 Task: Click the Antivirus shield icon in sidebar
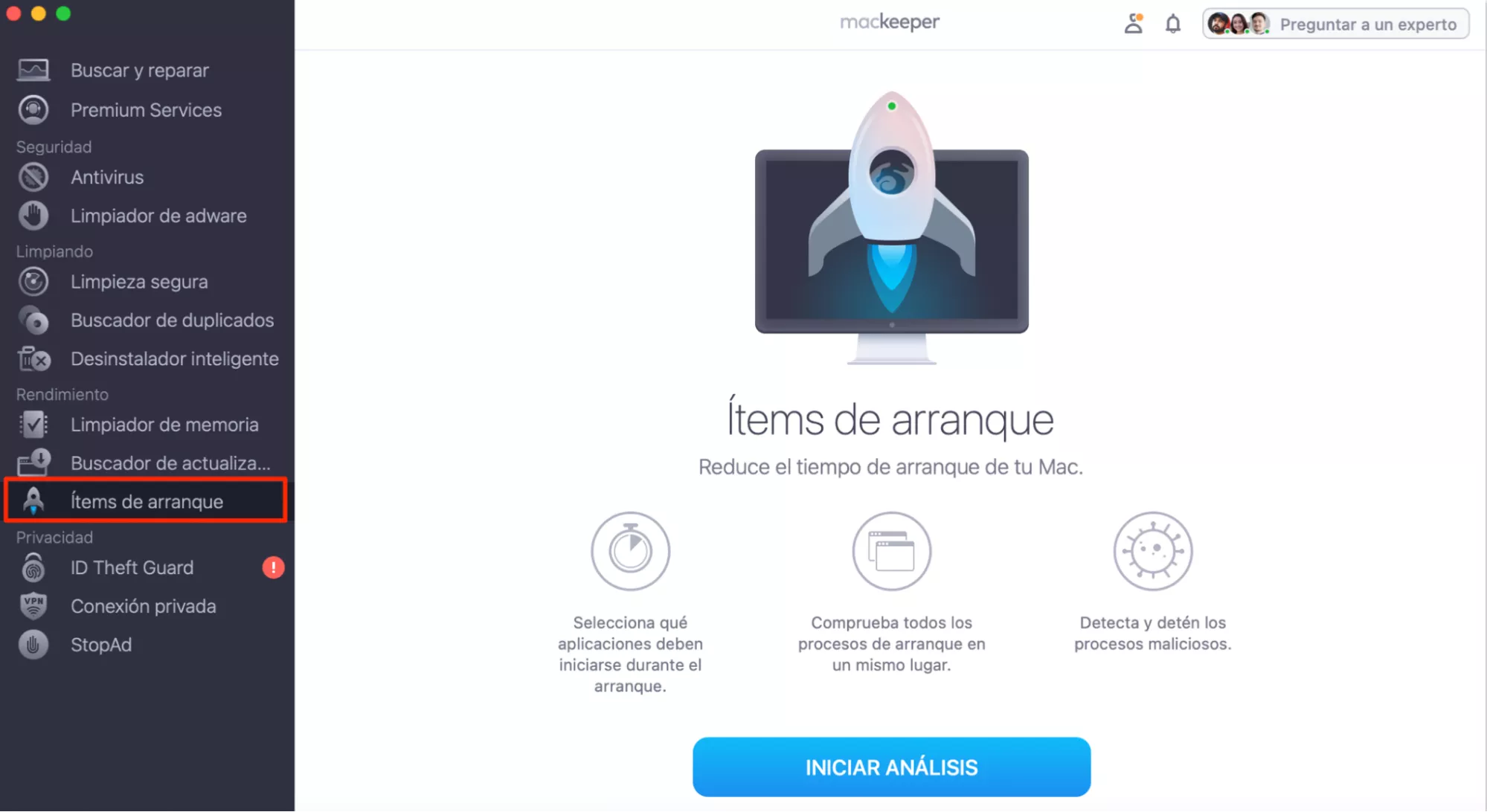[33, 177]
